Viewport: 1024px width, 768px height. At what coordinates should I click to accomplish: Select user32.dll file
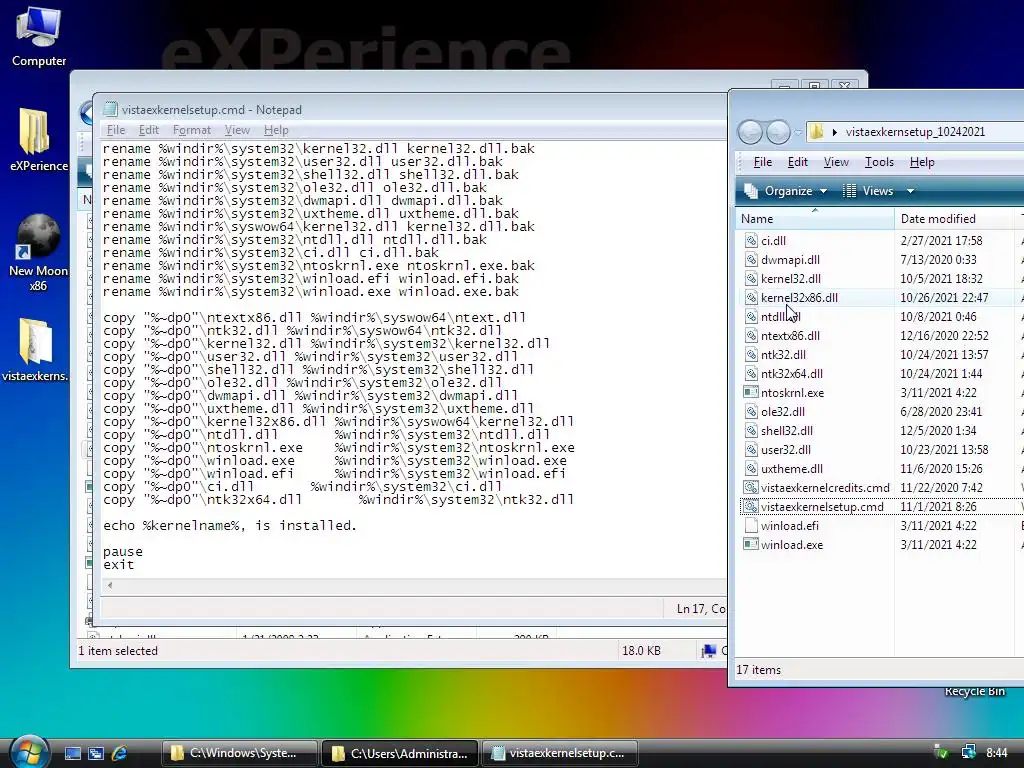tap(786, 449)
